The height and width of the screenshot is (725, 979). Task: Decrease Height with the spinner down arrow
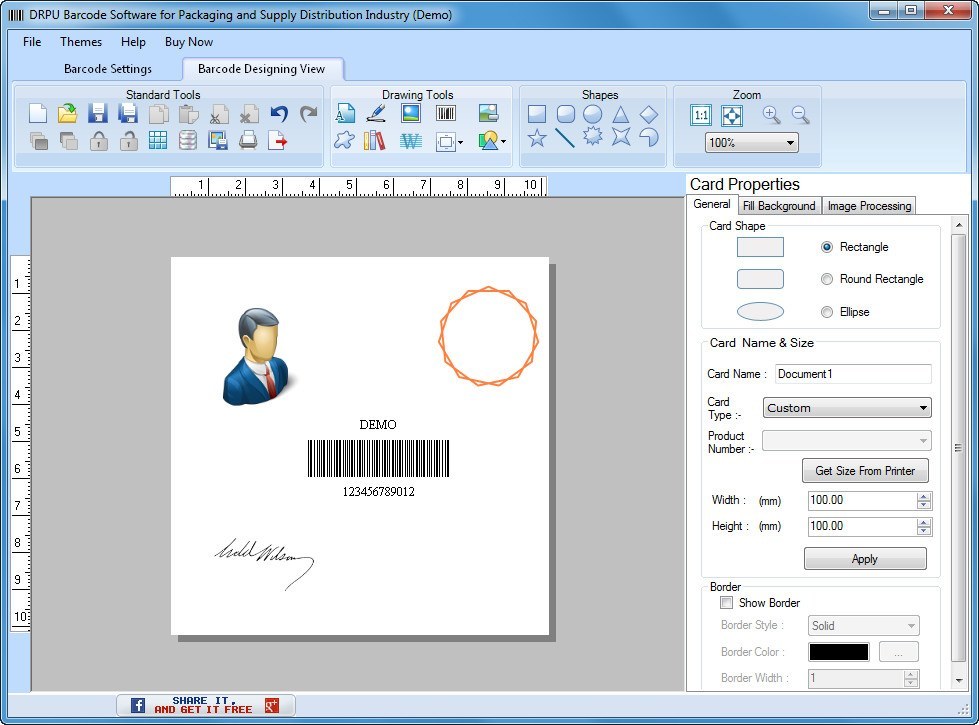click(924, 531)
